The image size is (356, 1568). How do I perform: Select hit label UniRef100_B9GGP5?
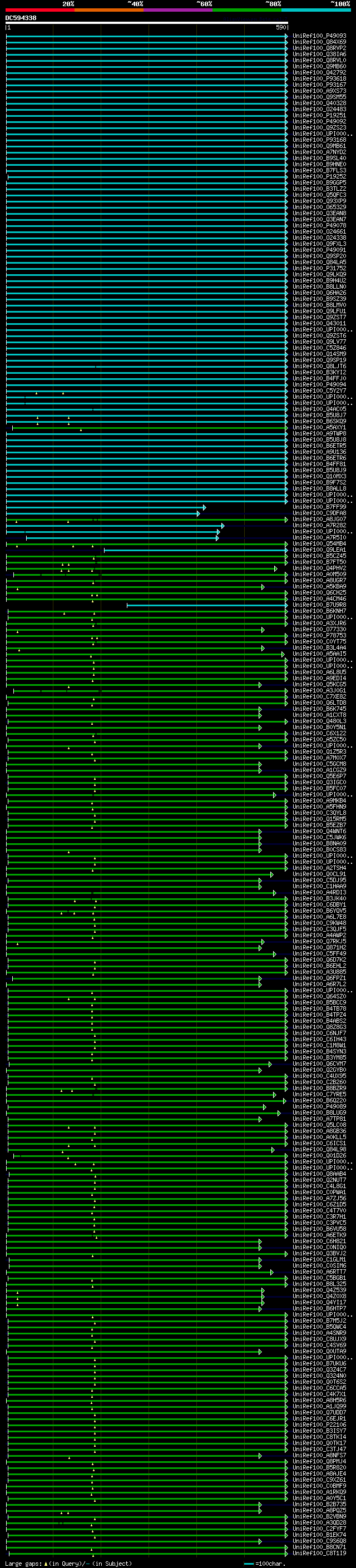(x=319, y=182)
